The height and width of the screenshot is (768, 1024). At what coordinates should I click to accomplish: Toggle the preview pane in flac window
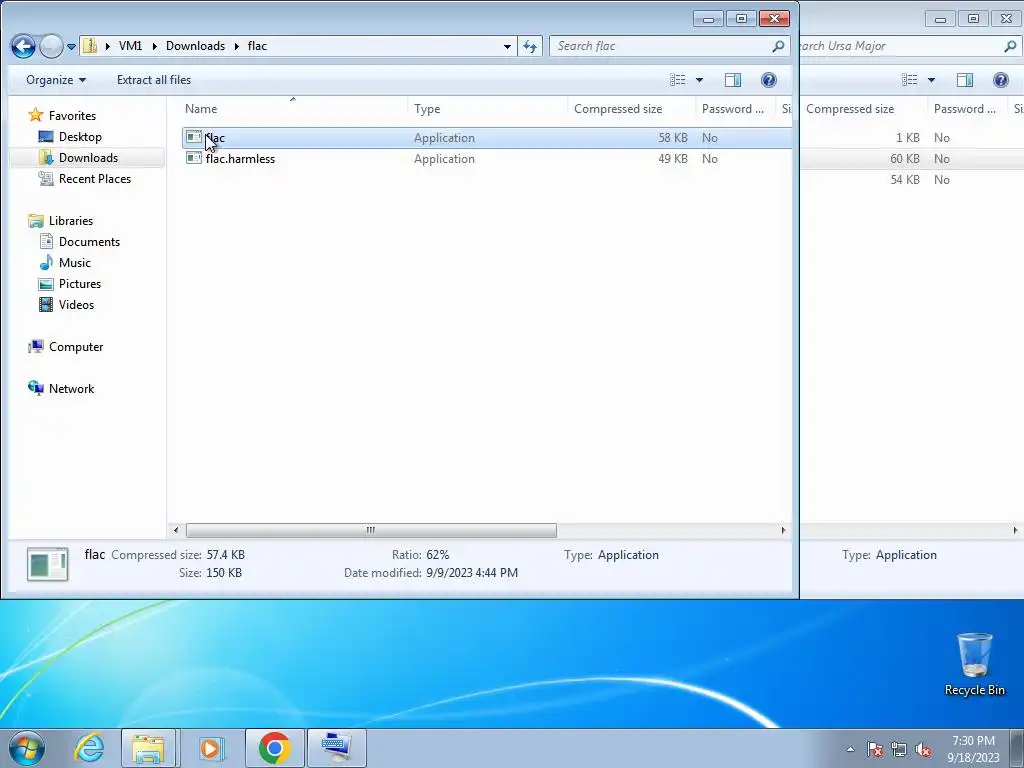pyautogui.click(x=733, y=80)
